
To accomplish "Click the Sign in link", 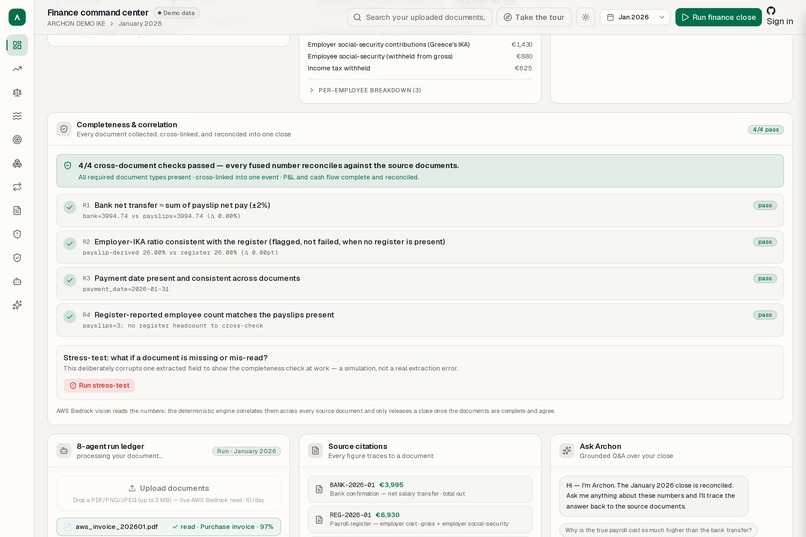I will 780,22.
